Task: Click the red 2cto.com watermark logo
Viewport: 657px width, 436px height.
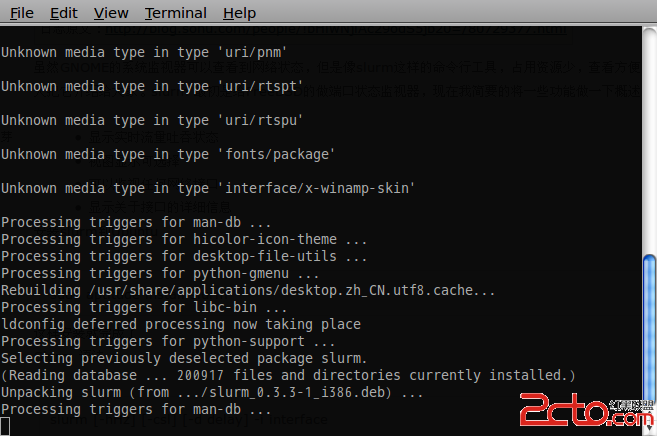Action: coord(587,410)
